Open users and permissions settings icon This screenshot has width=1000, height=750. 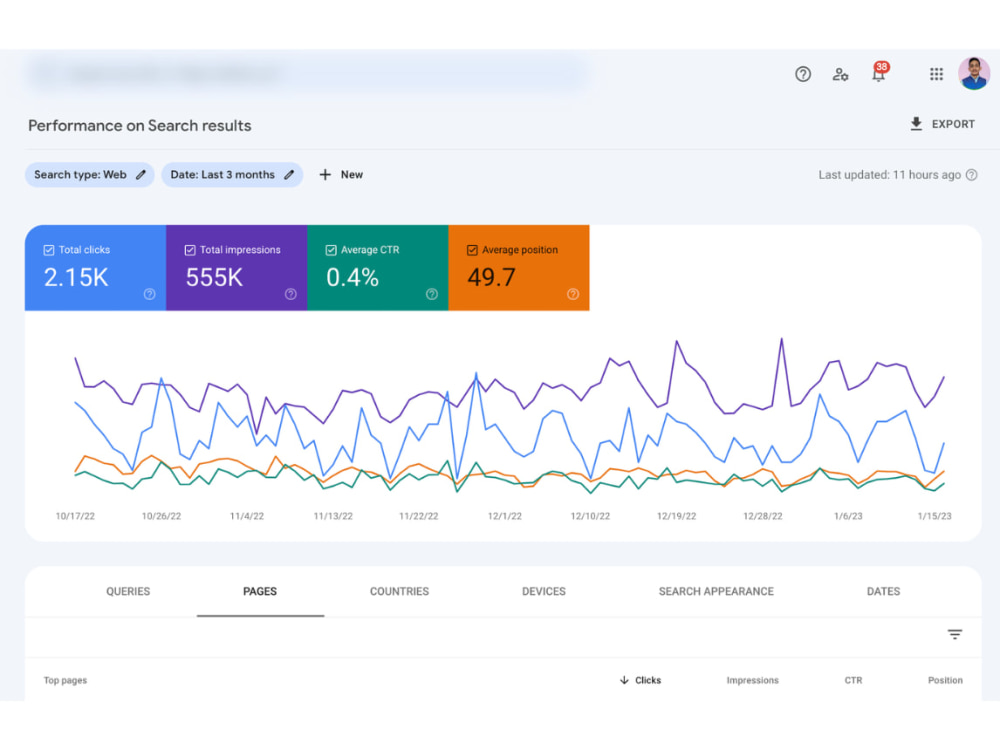point(841,74)
